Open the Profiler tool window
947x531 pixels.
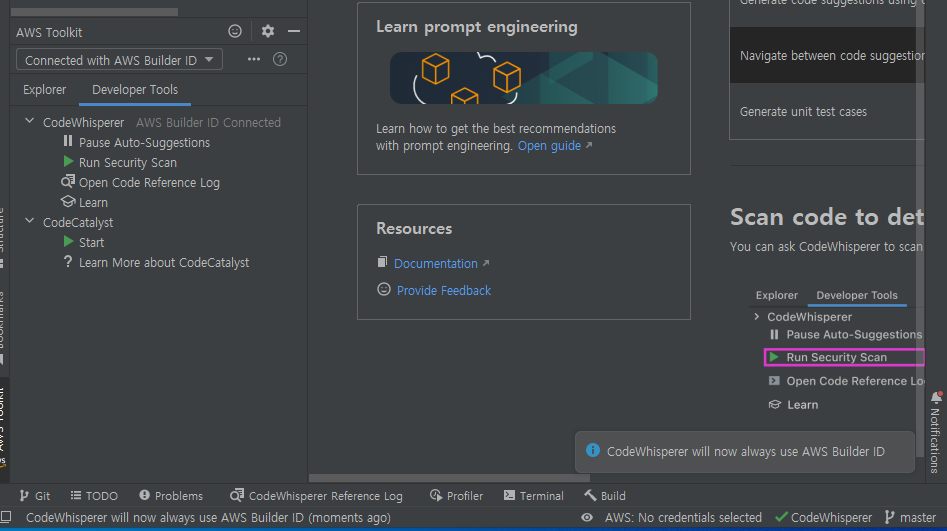tap(456, 496)
